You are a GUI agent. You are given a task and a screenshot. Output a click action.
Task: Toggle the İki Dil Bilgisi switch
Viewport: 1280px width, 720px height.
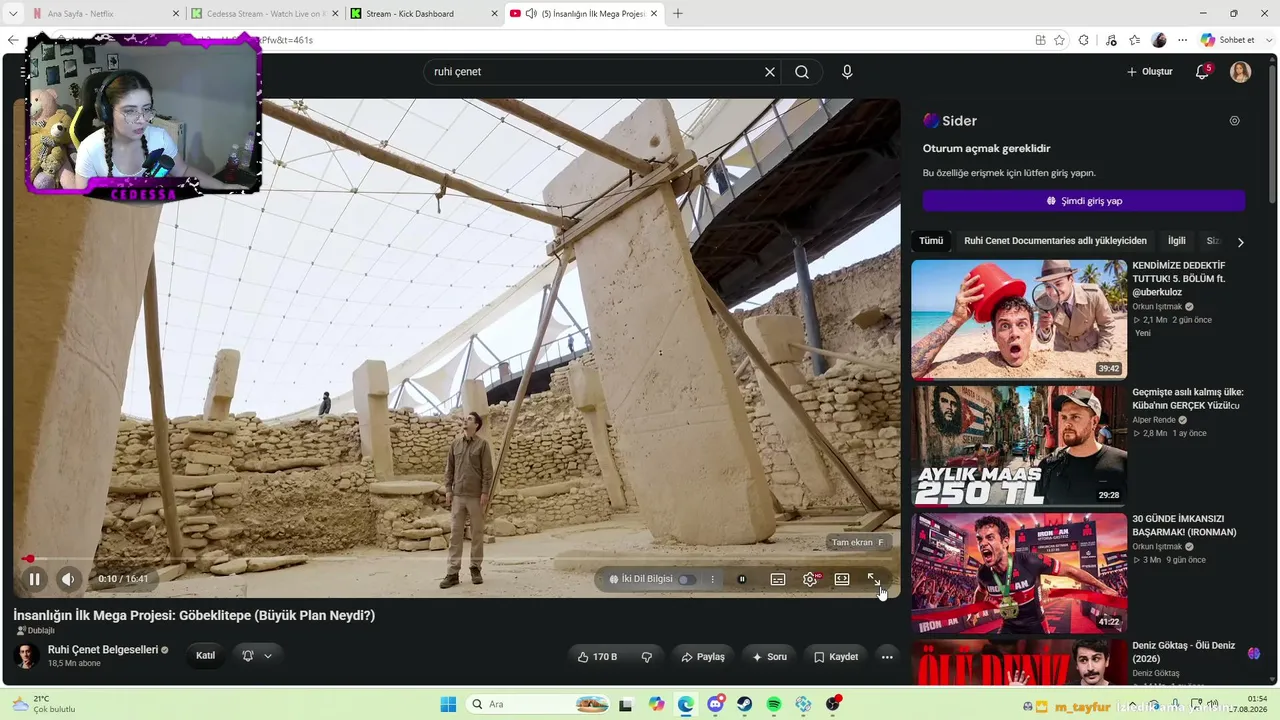tap(687, 579)
